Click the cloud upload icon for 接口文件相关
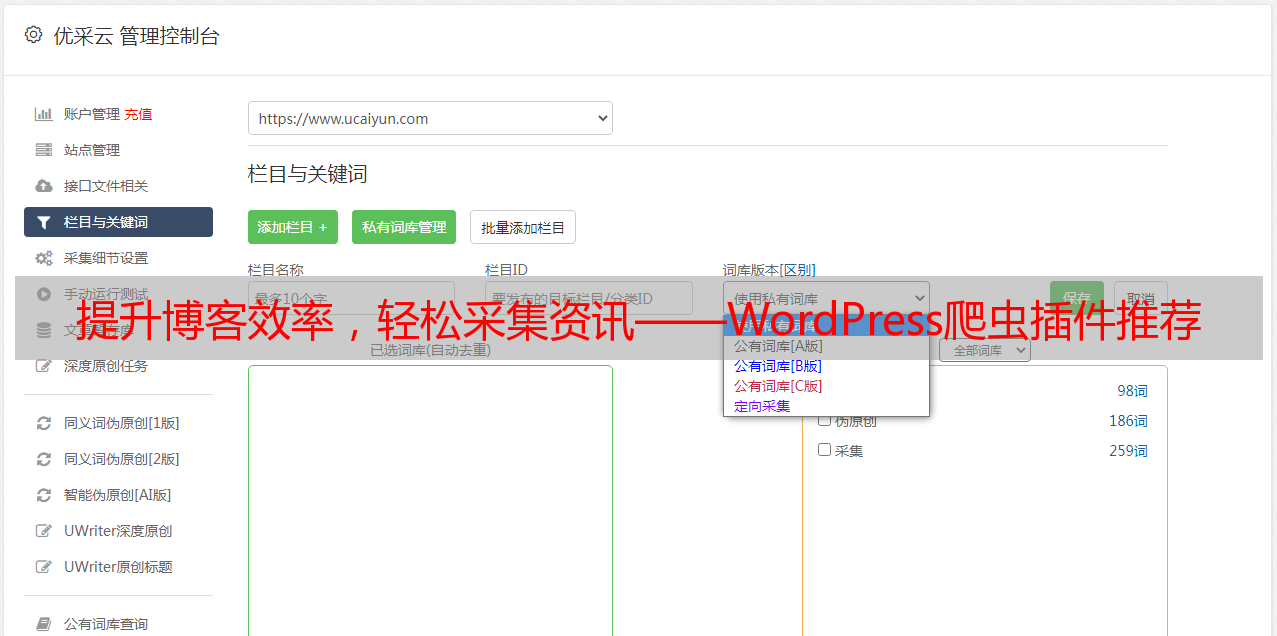Image resolution: width=1277 pixels, height=636 pixels. pyautogui.click(x=44, y=186)
